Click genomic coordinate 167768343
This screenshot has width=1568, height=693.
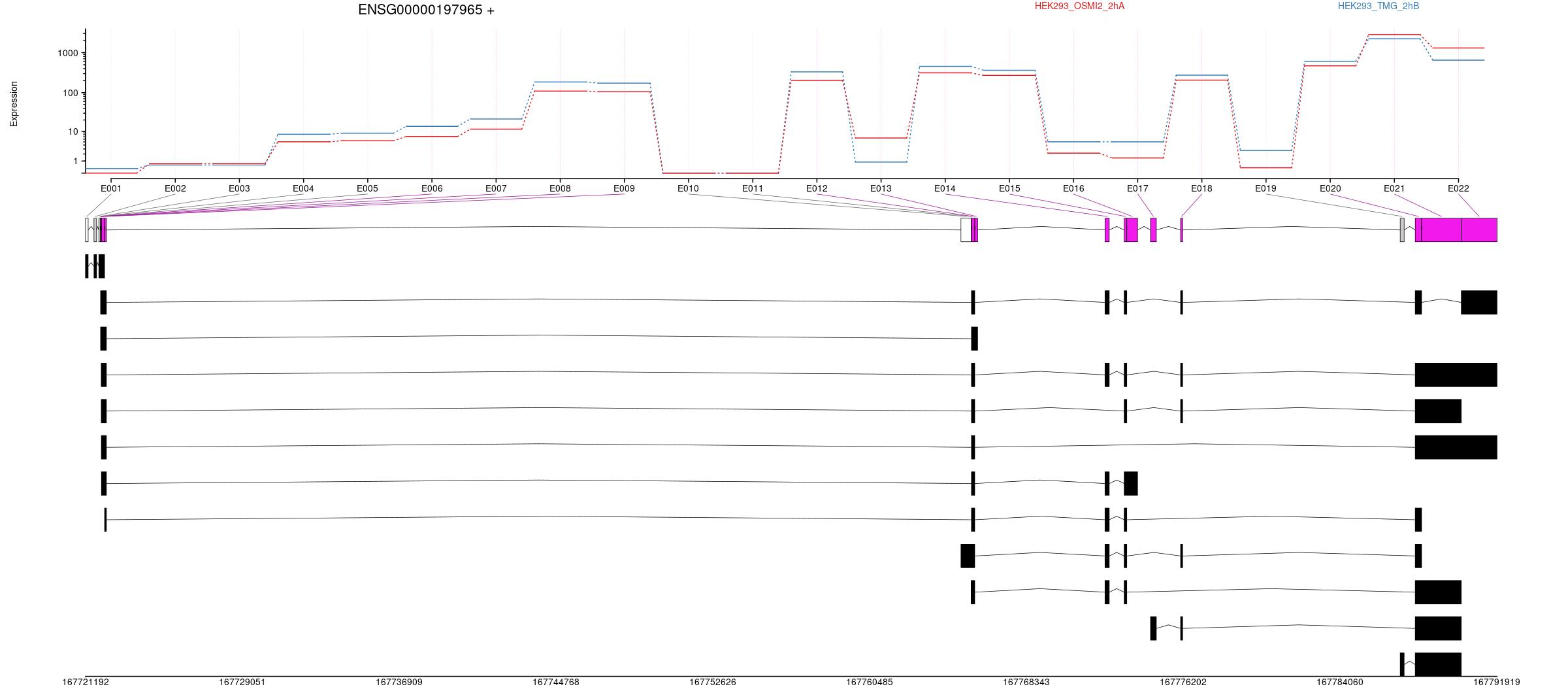(x=1026, y=682)
